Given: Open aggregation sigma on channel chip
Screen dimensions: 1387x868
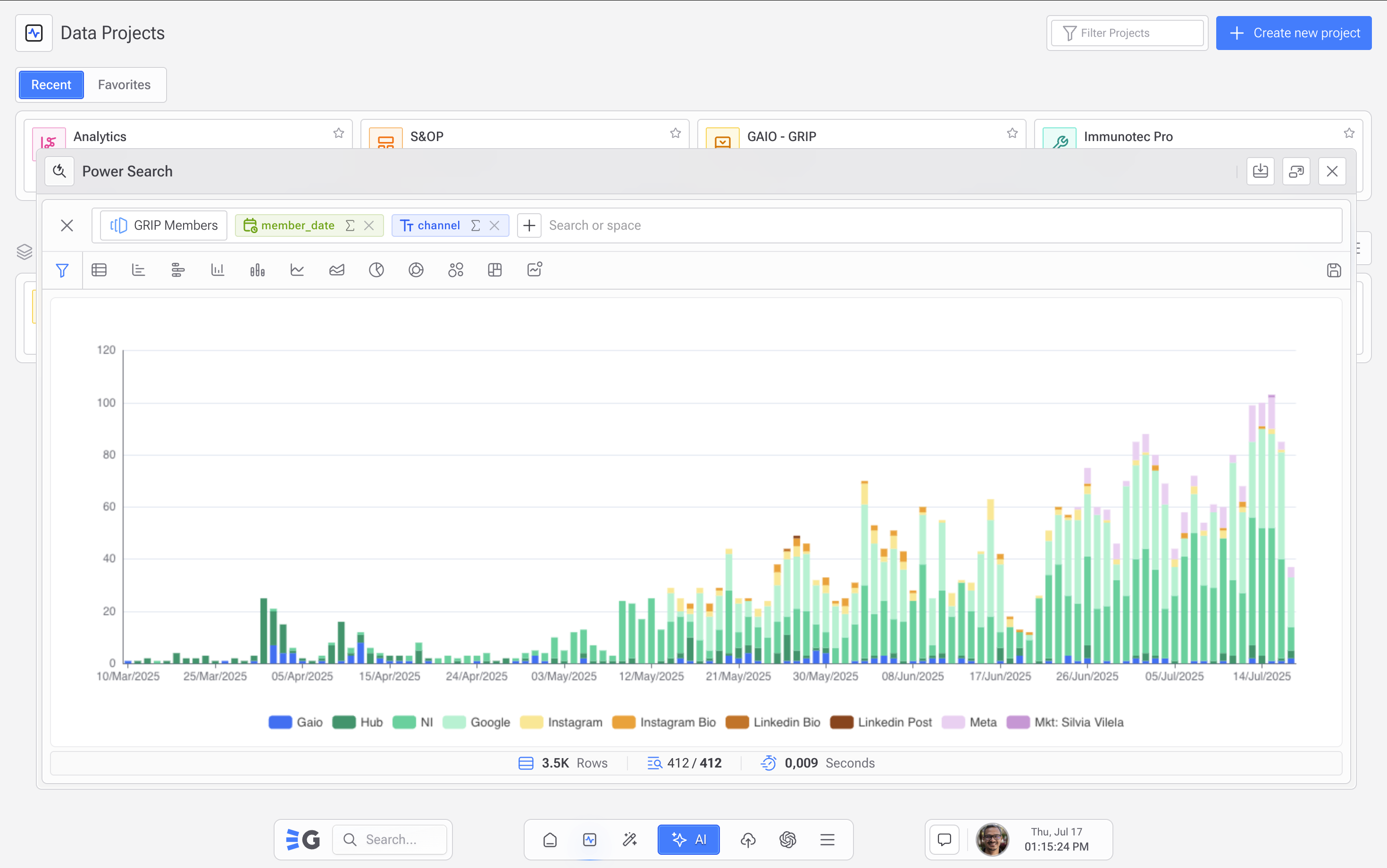Looking at the screenshot, I should pyautogui.click(x=475, y=225).
